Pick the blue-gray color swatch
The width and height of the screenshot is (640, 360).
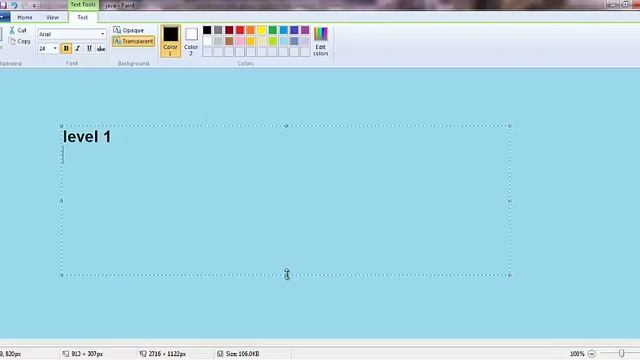pyautogui.click(x=294, y=41)
